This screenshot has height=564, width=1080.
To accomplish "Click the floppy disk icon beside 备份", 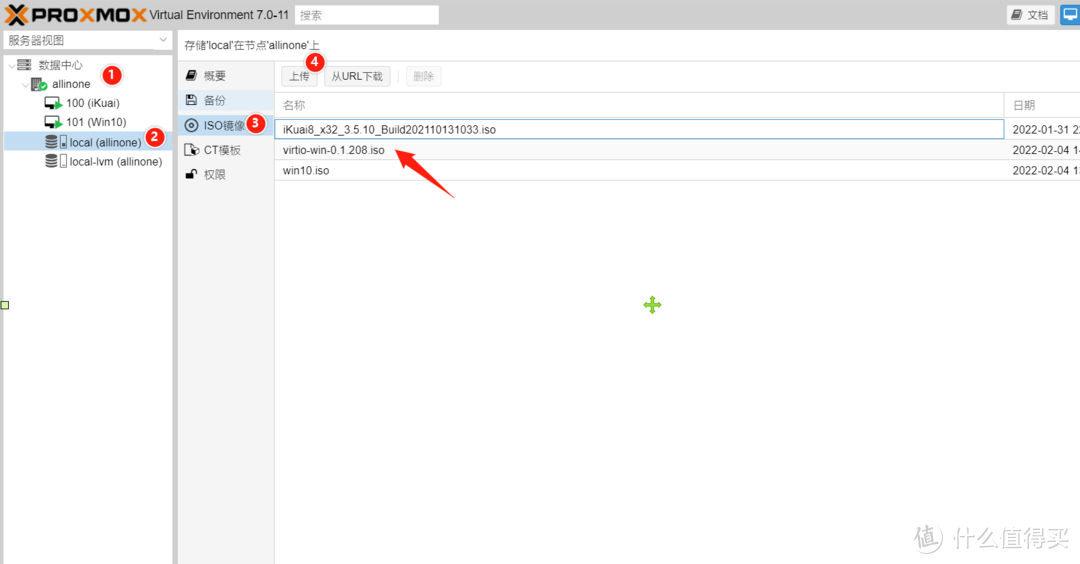I will coord(191,100).
